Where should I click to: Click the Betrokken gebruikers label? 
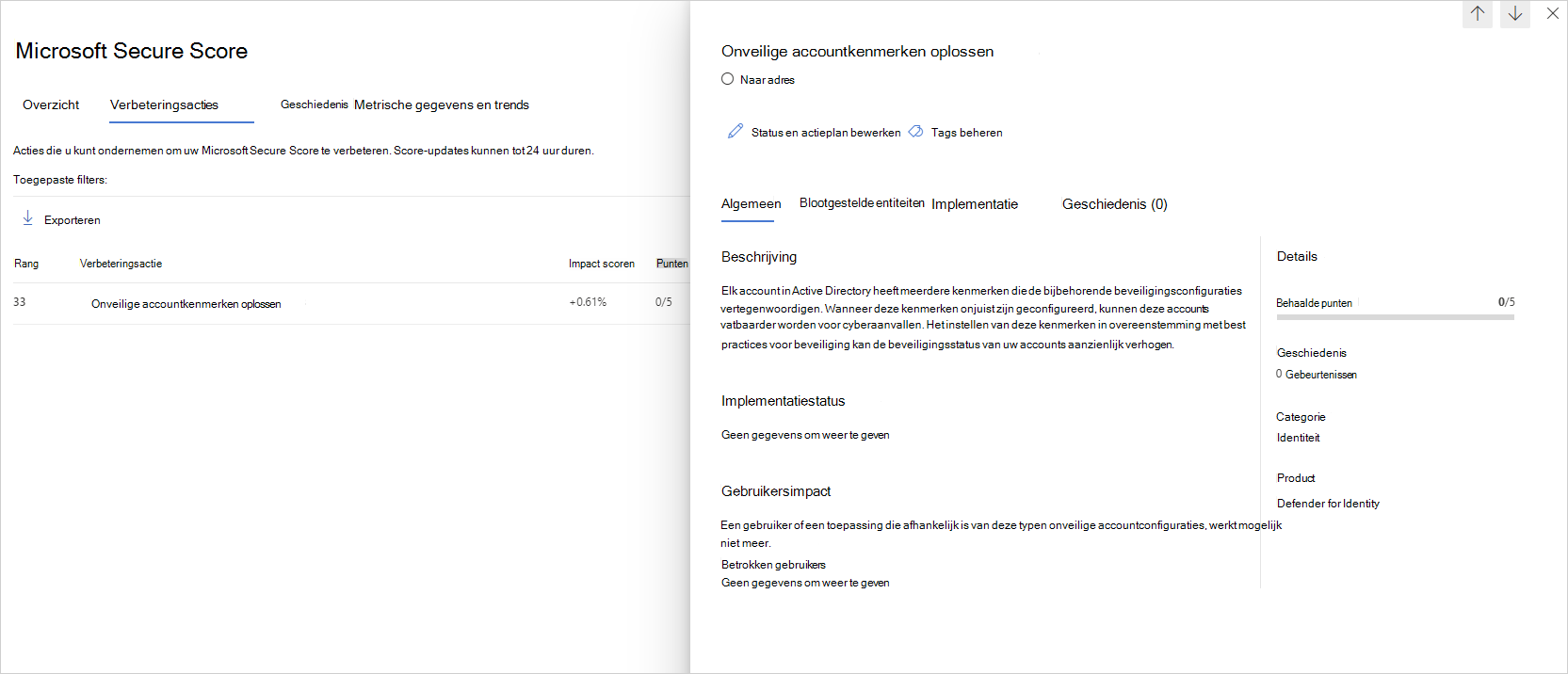click(773, 565)
